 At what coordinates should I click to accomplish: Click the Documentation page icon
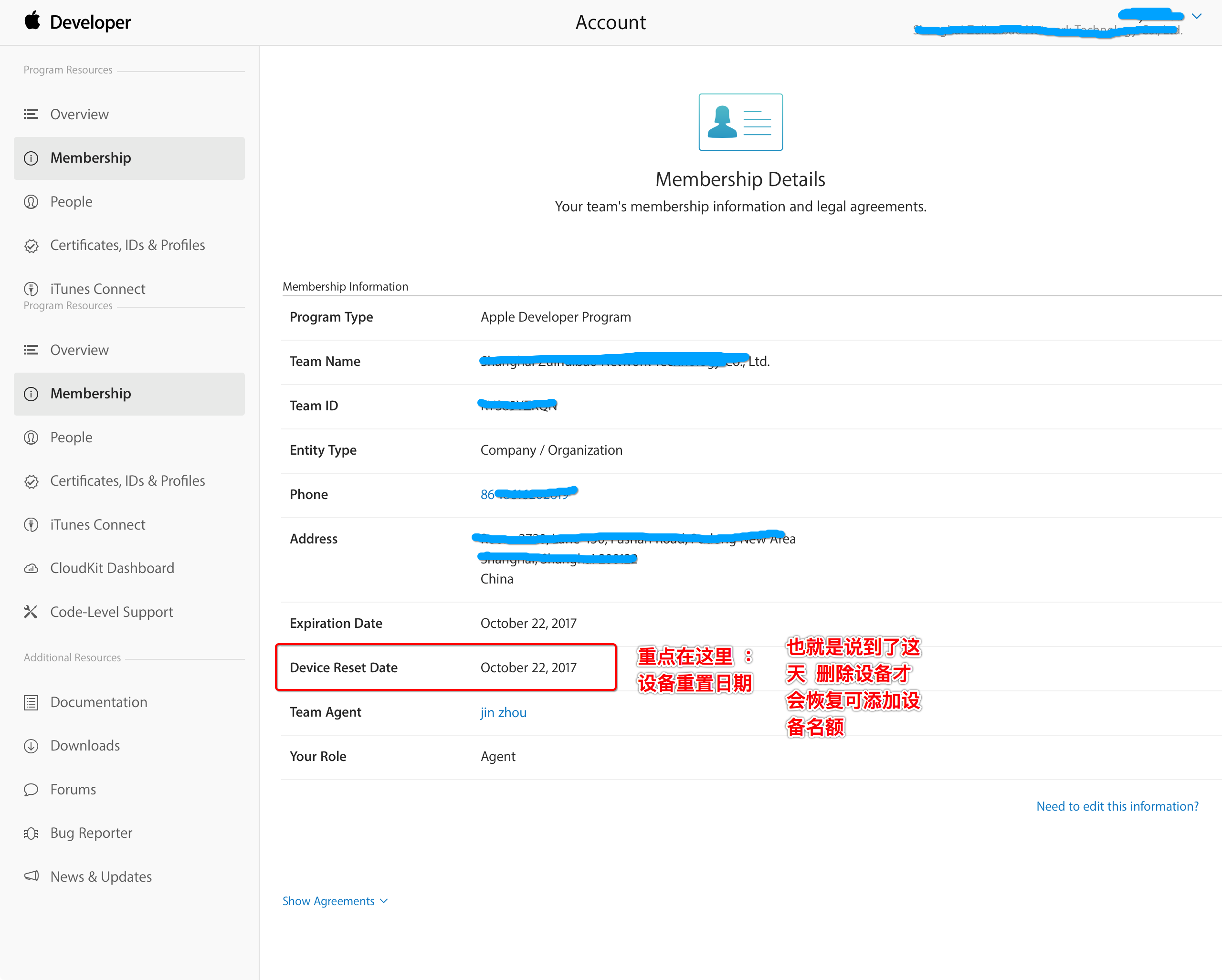pos(31,702)
